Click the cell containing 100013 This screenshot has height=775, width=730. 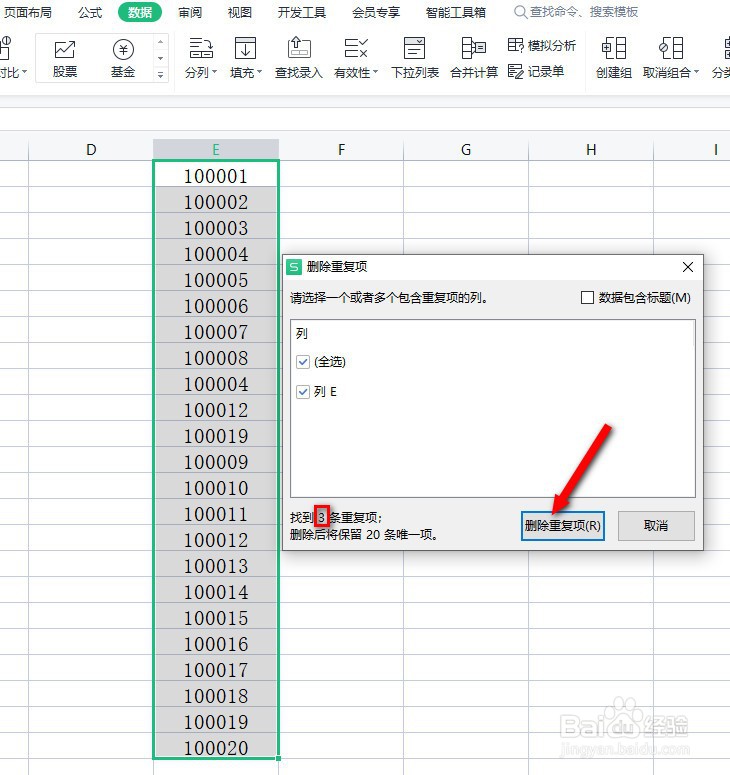[216, 566]
